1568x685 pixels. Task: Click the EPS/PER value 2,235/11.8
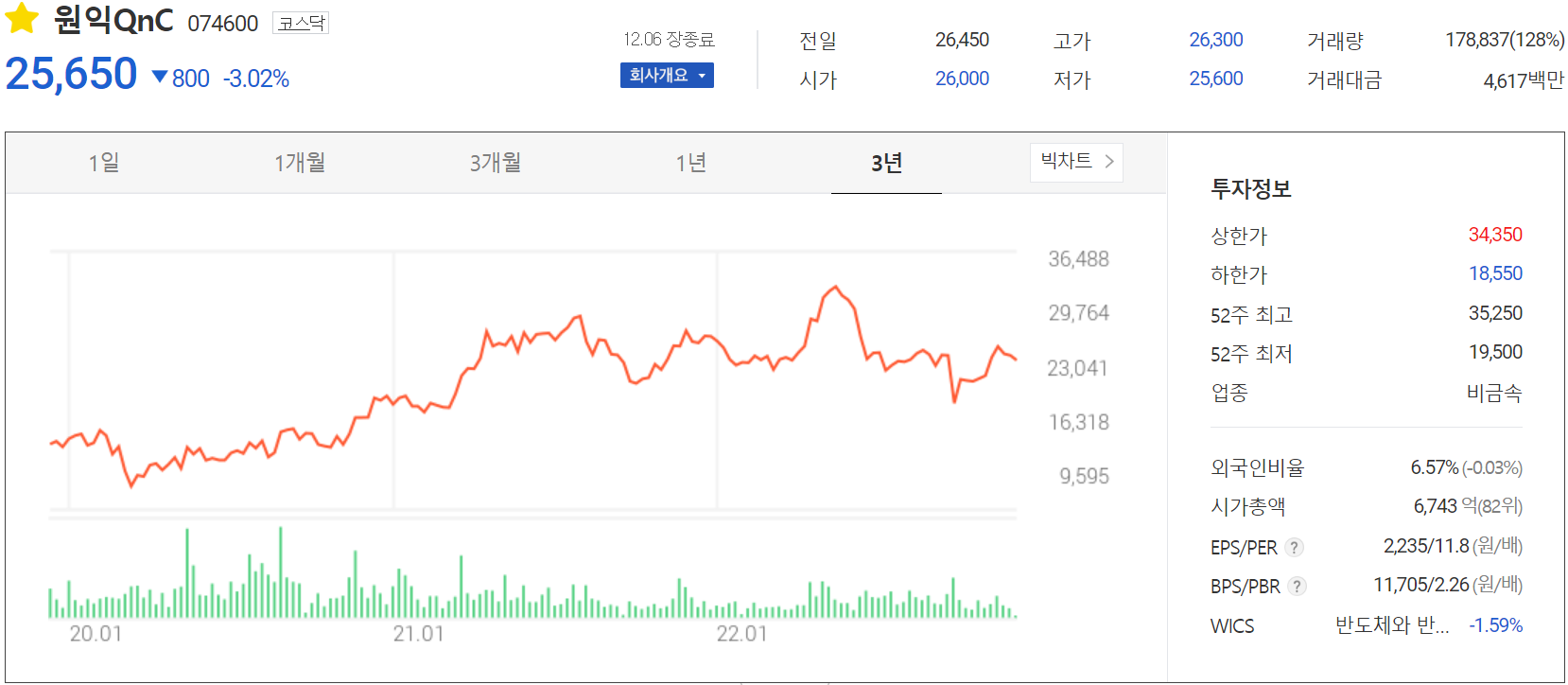click(x=1426, y=546)
